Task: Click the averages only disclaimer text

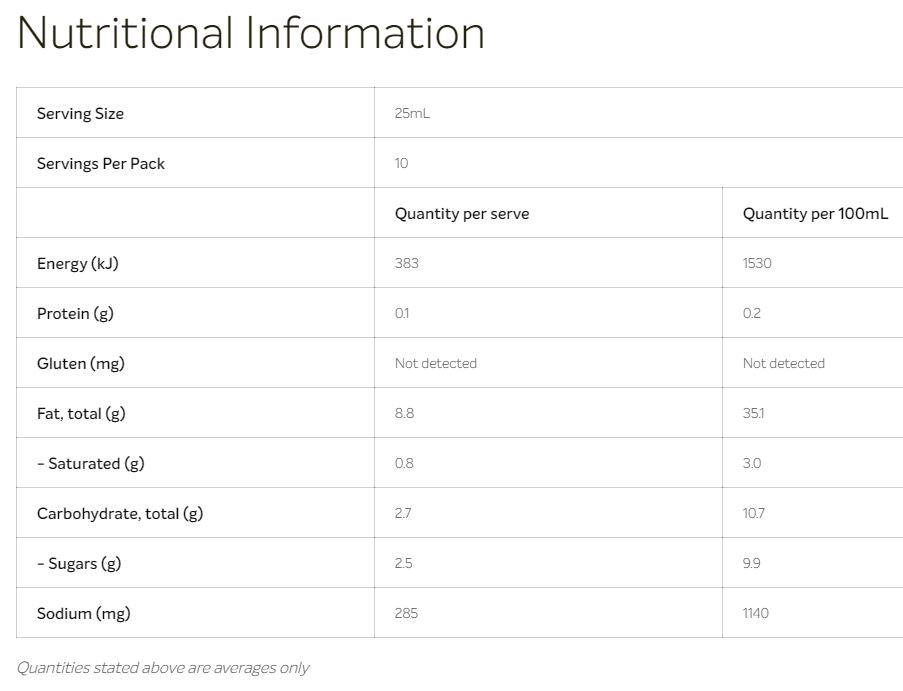Action: coord(163,667)
